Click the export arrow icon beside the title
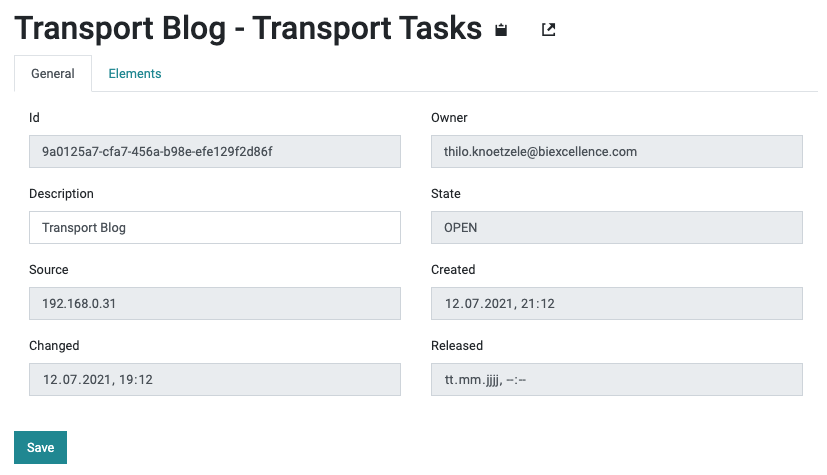 549,30
